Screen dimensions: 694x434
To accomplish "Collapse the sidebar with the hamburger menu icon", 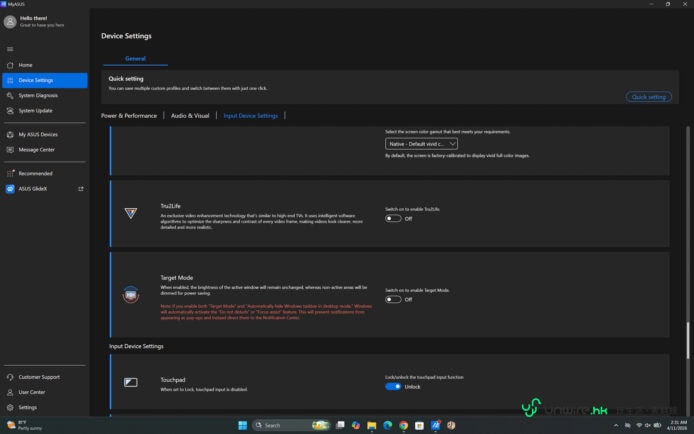I will 10,49.
